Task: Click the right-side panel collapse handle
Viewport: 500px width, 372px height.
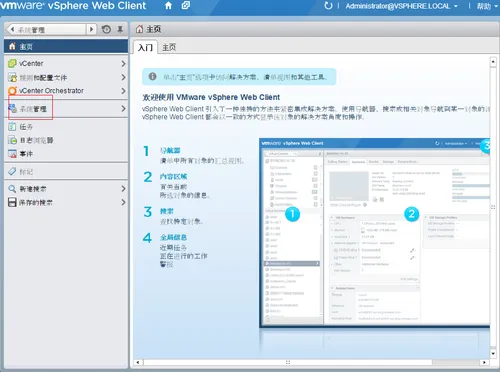Action: (x=493, y=207)
